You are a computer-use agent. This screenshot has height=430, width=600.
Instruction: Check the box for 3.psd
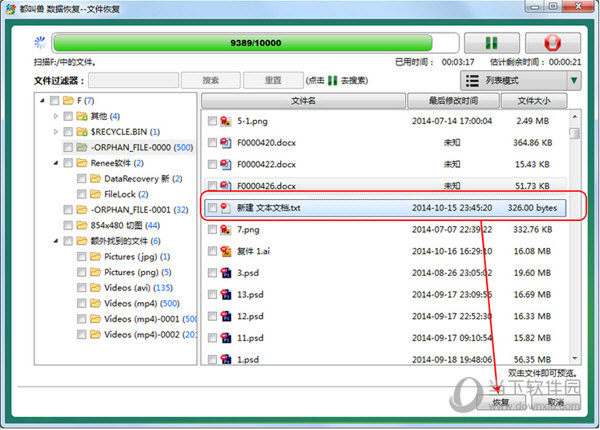click(212, 273)
